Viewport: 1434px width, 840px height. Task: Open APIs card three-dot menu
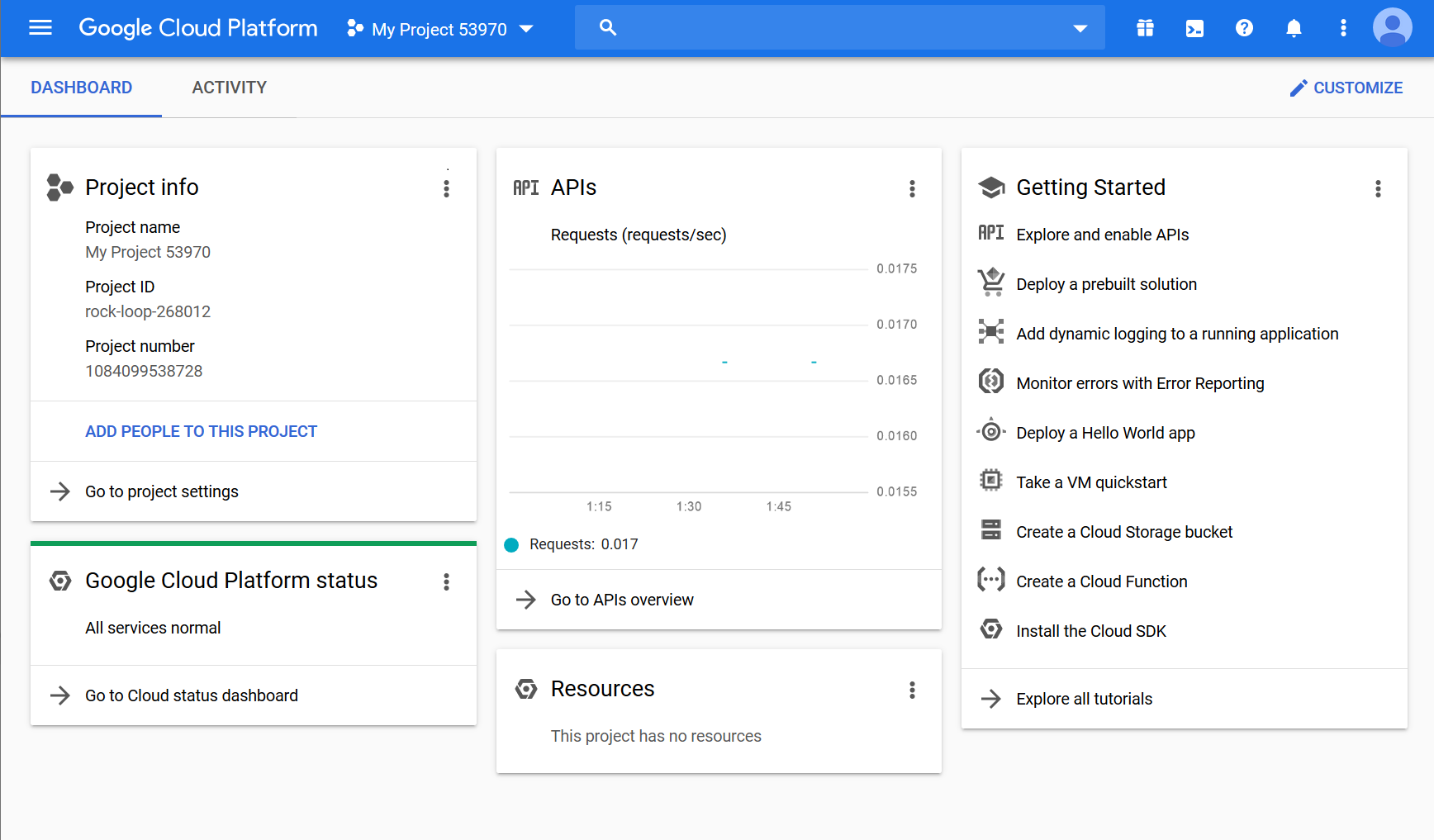912,189
